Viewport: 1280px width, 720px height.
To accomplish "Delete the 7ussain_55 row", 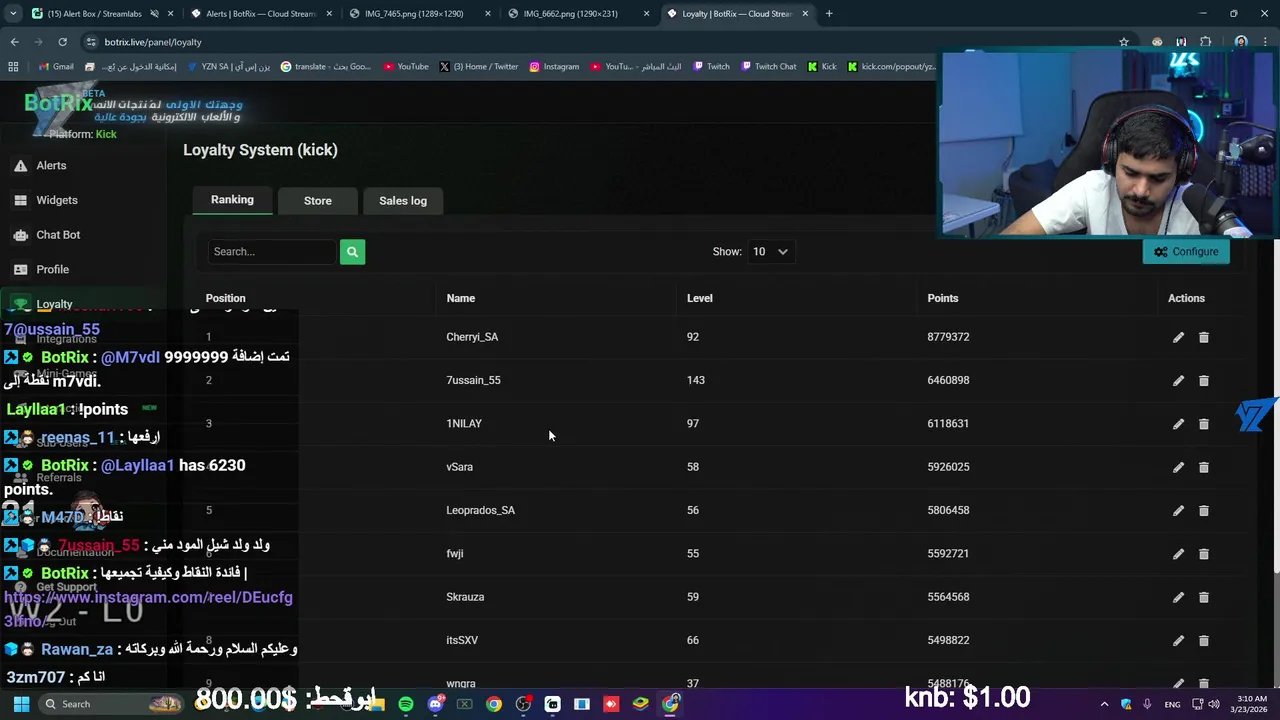I will (x=1204, y=381).
